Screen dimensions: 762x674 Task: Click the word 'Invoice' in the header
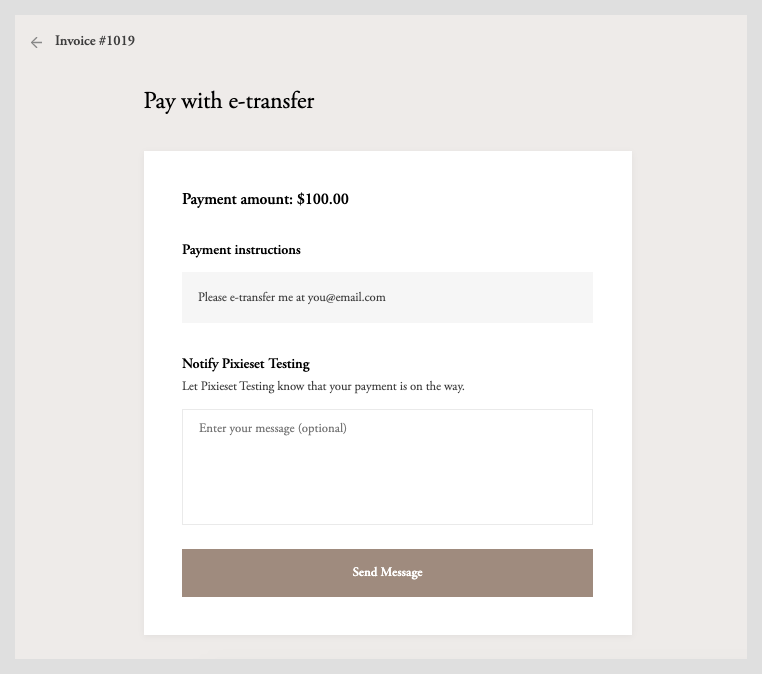[75, 41]
